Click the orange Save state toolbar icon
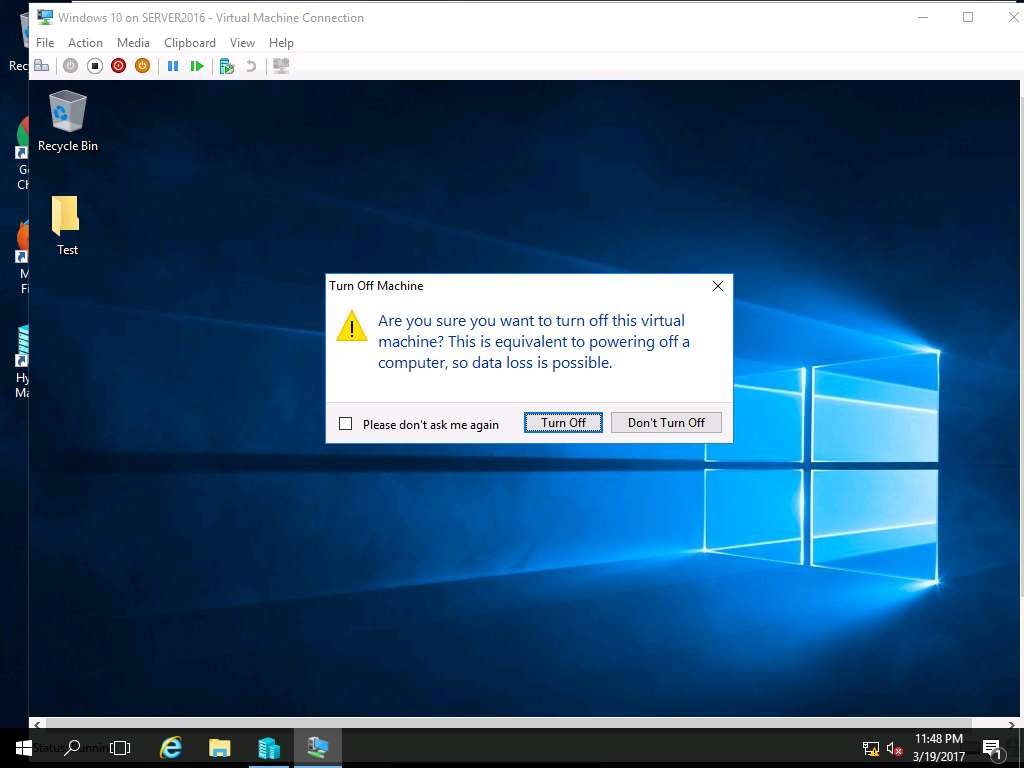This screenshot has width=1024, height=768. [142, 66]
